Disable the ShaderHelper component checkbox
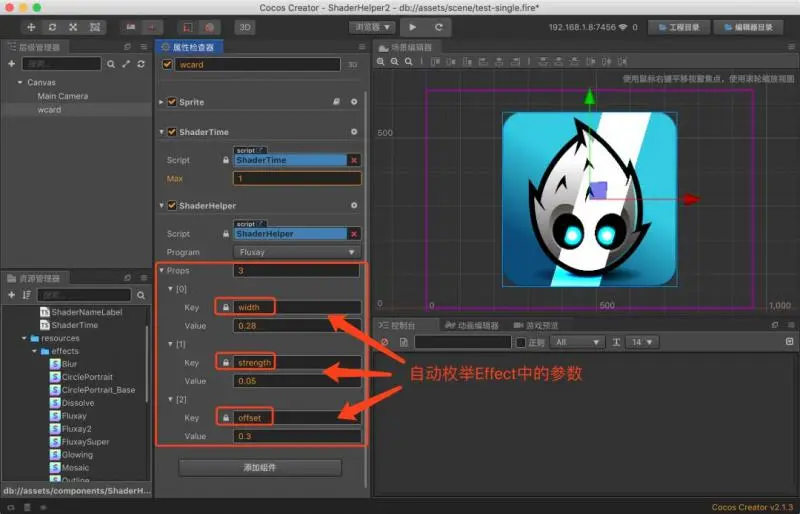 point(172,206)
